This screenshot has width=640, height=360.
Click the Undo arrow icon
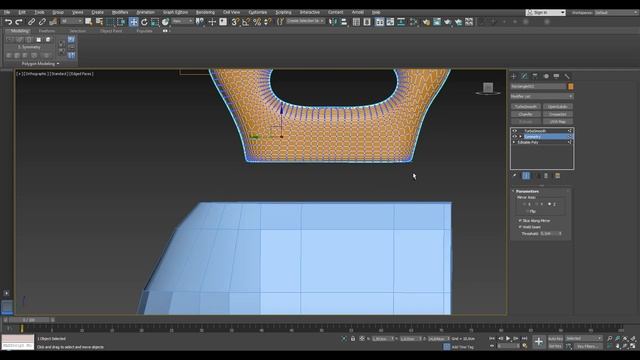pos(9,22)
